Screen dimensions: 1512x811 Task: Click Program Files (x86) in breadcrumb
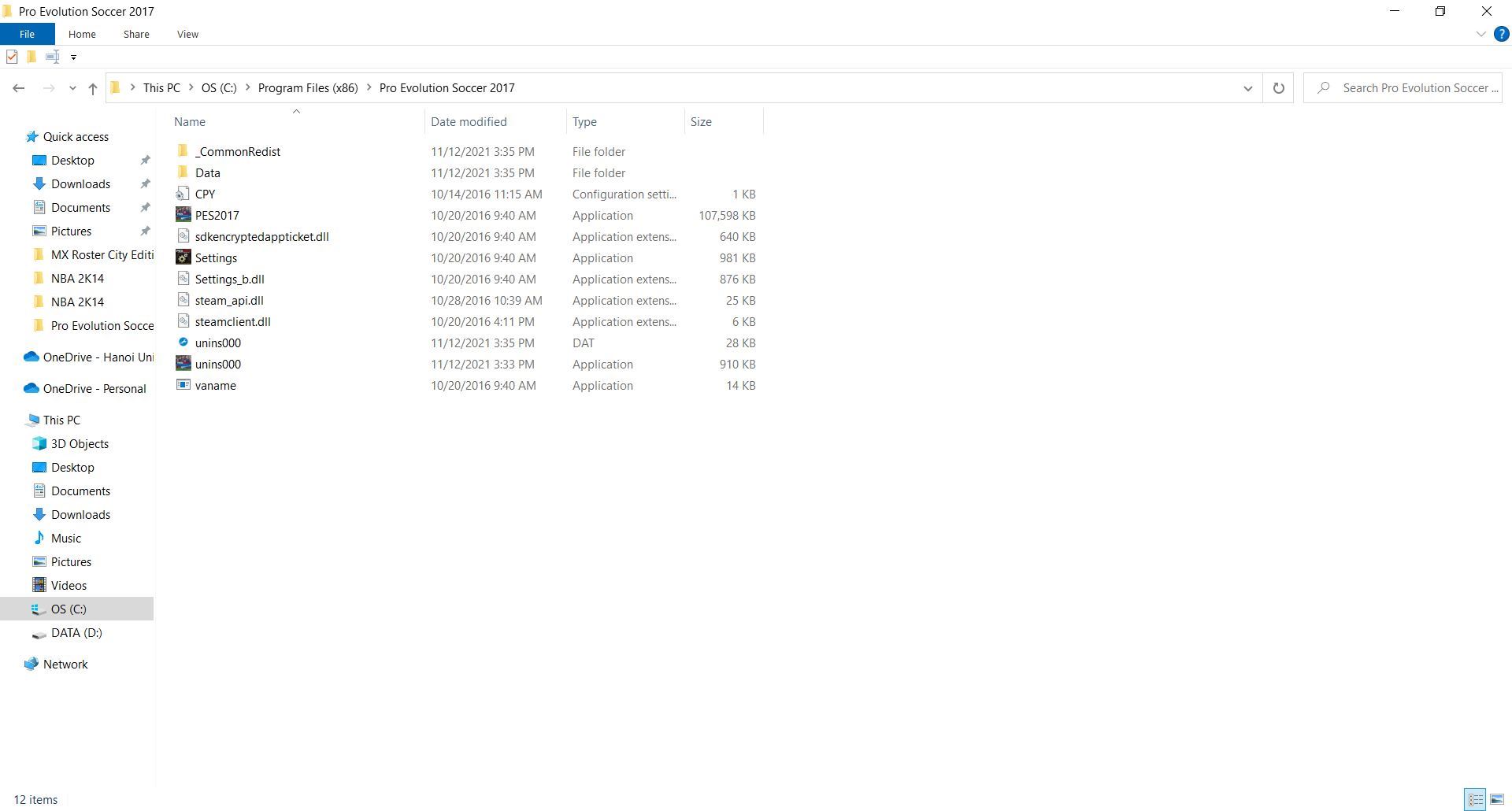[x=308, y=88]
